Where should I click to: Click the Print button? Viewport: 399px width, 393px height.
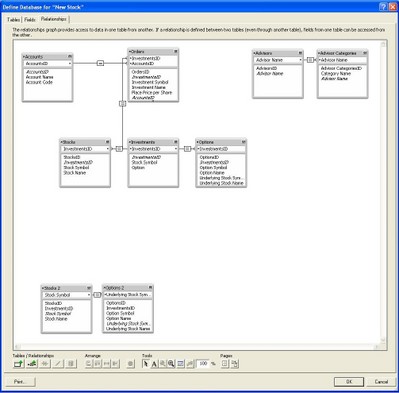tap(20, 382)
